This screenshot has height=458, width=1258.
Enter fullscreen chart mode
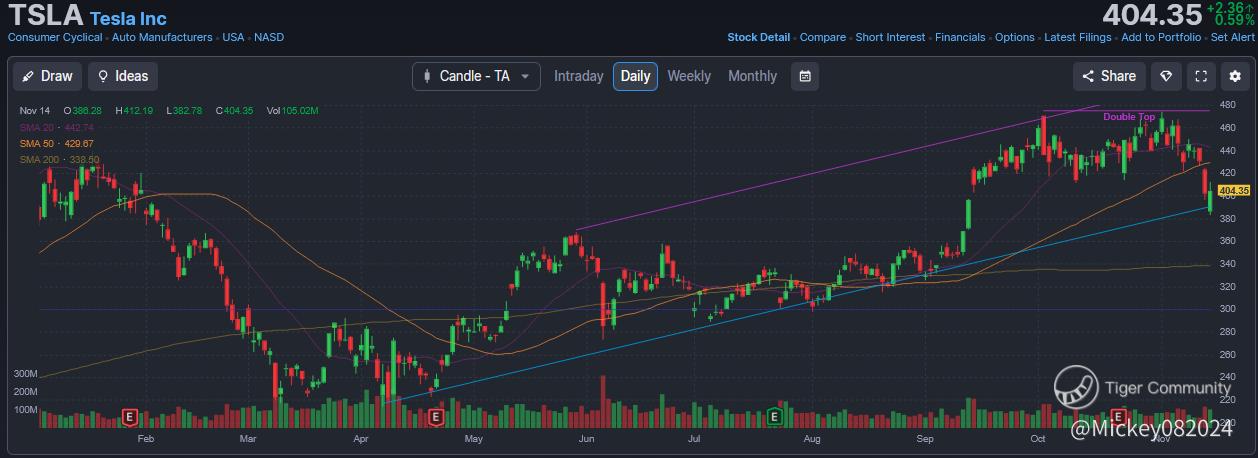pyautogui.click(x=1201, y=76)
